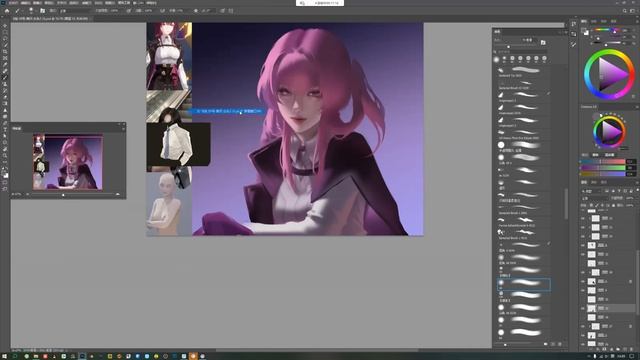Open the brush blending mode dropdown in options bar
640x360 pixels.
click(75, 11)
